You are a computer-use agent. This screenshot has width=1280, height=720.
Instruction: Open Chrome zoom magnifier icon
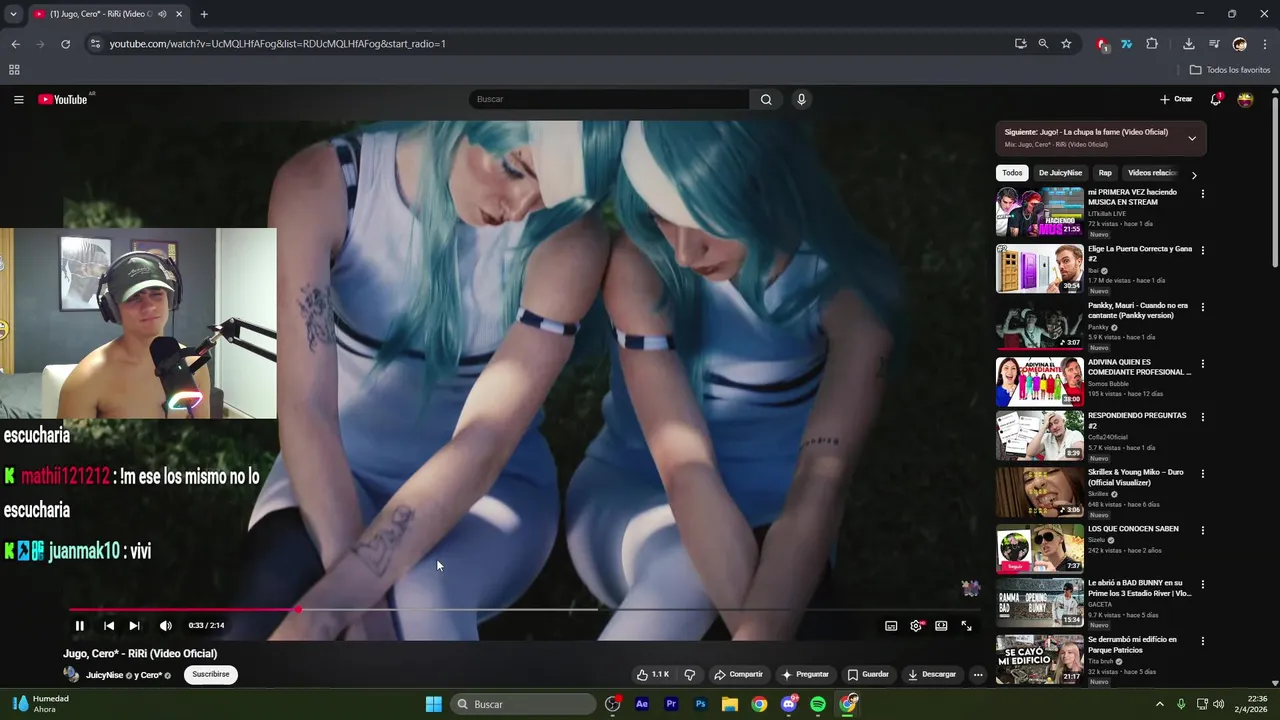[1043, 44]
